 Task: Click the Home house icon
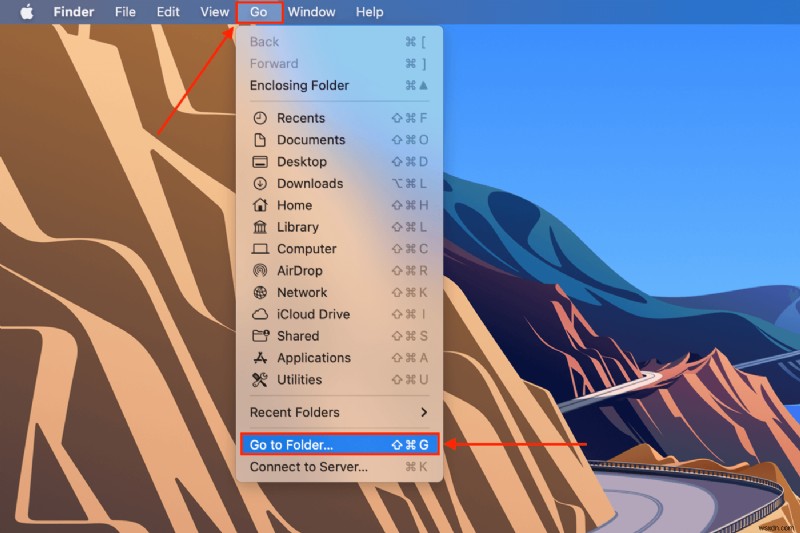click(260, 205)
